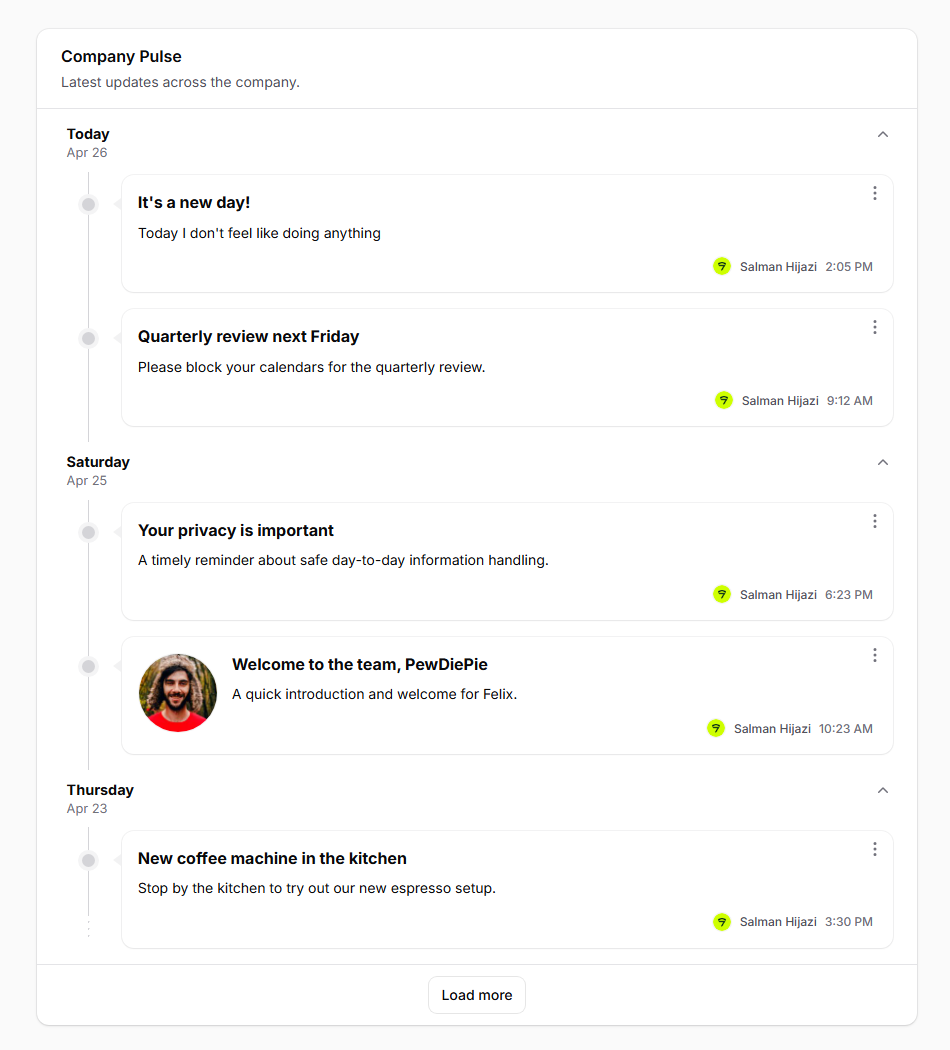
Task: Collapse the Thursday Apr 23 section
Action: coord(883,790)
